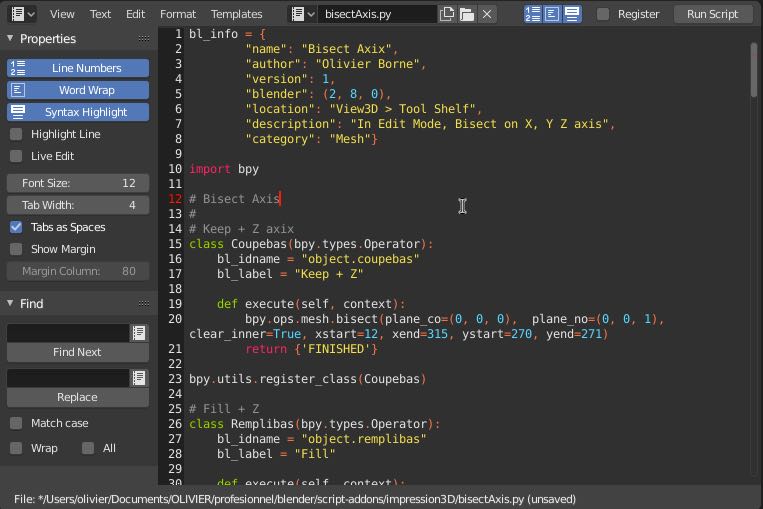This screenshot has height=509, width=763.
Task: Toggle line numbers icon in header
Action: click(x=533, y=14)
